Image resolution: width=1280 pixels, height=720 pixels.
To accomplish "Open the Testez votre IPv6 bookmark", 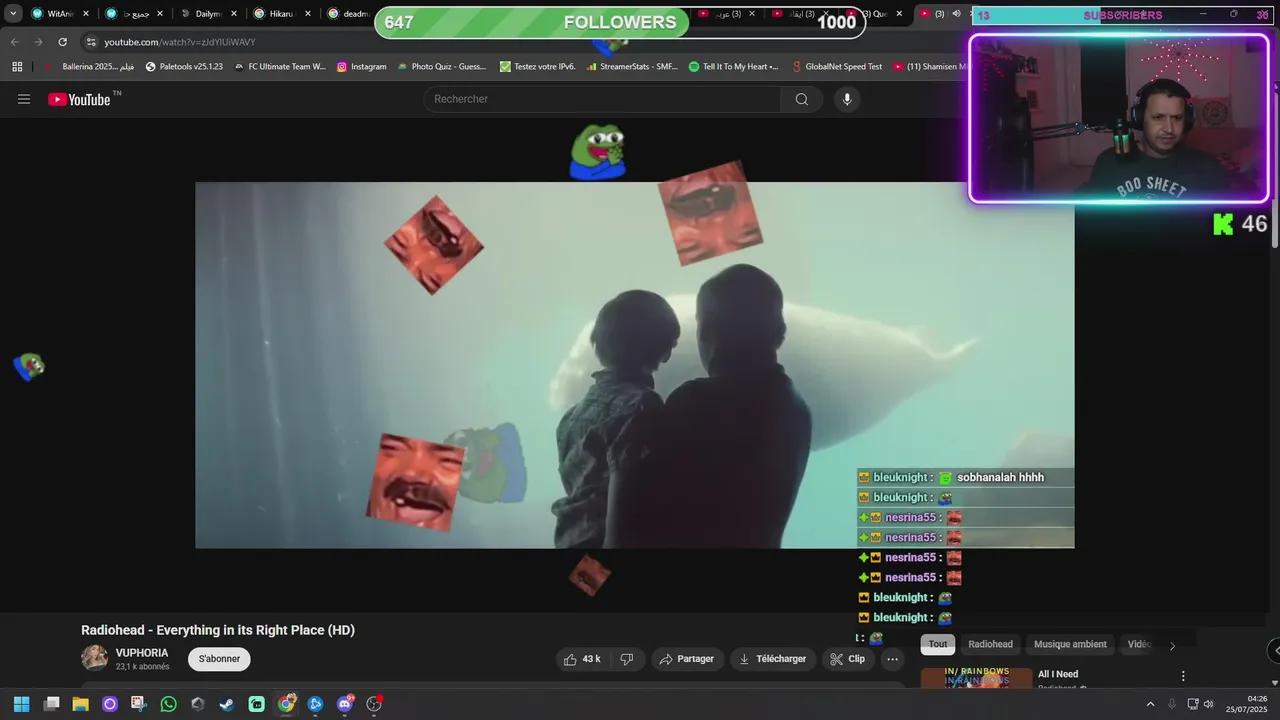I will pyautogui.click(x=537, y=66).
